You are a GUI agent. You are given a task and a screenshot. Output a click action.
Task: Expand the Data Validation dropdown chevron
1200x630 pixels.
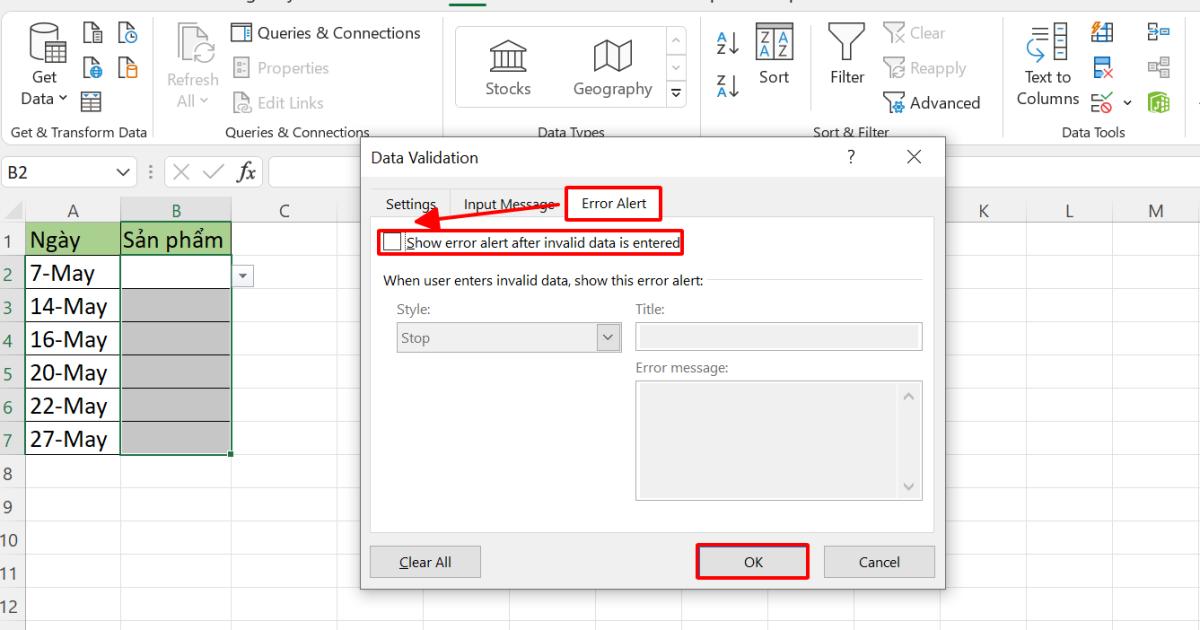pos(1126,103)
